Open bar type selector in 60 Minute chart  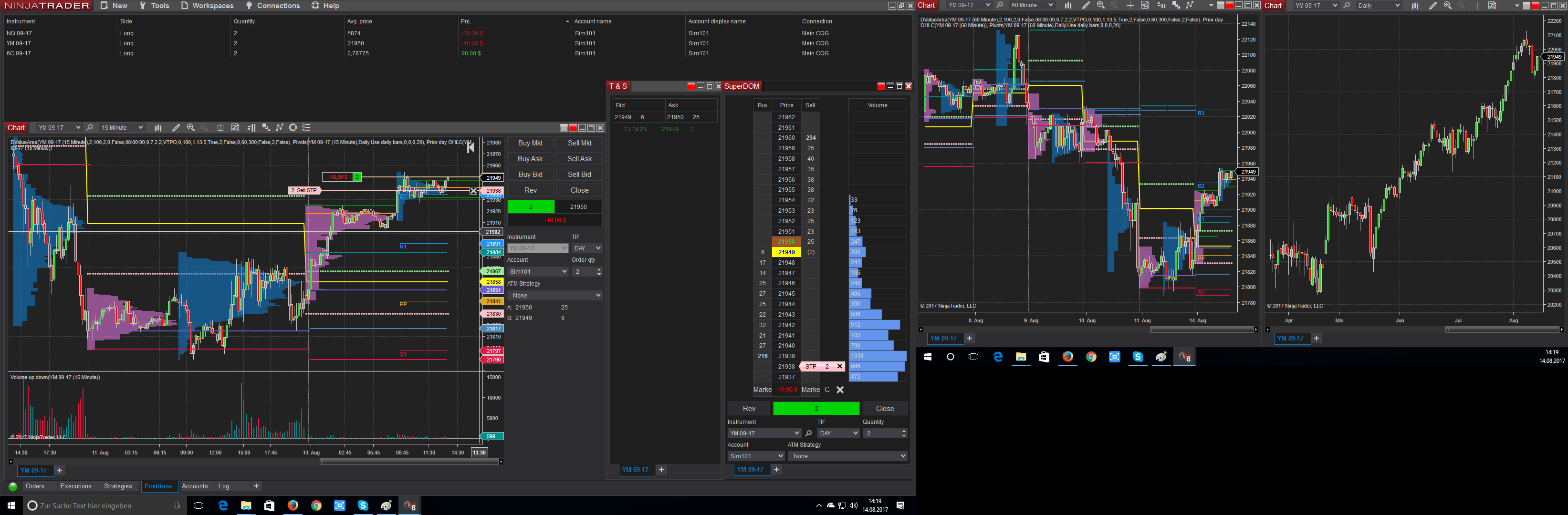pyautogui.click(x=1068, y=5)
